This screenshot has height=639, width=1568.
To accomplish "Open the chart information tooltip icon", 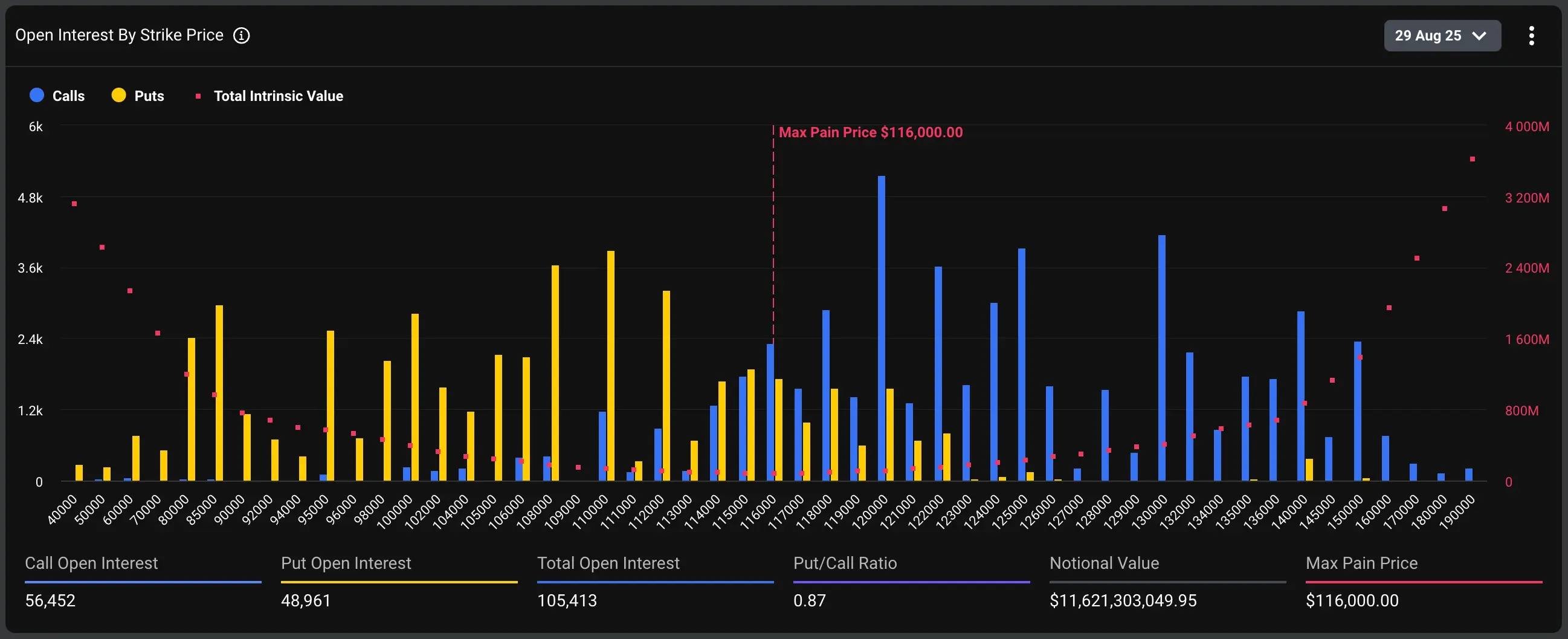I will pos(241,35).
